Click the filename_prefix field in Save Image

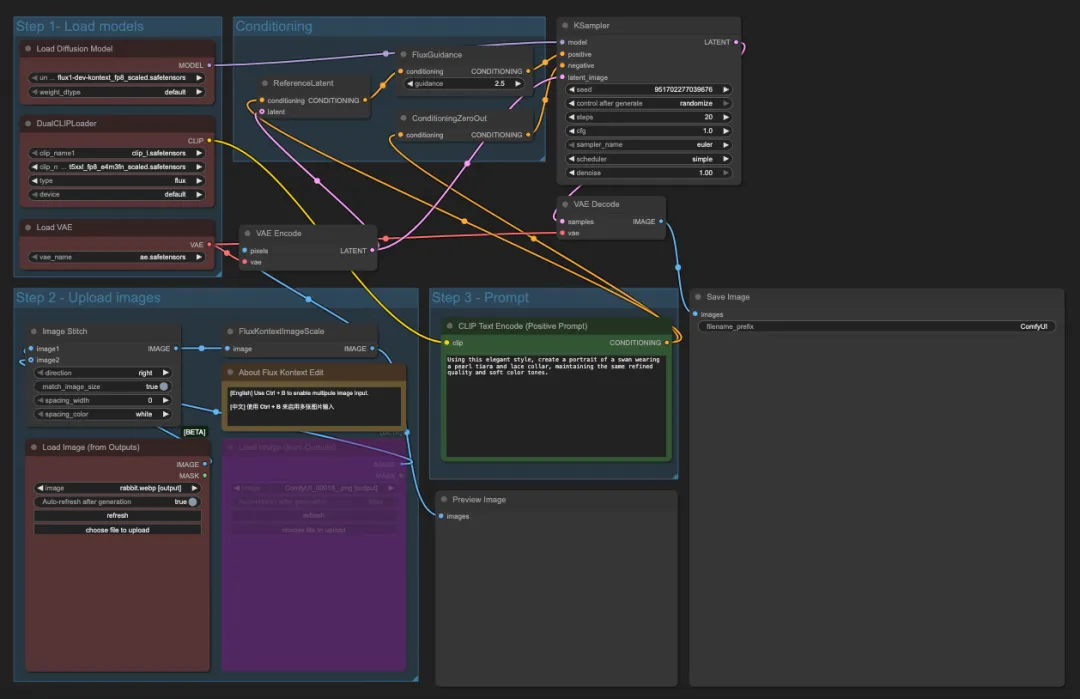pos(877,327)
